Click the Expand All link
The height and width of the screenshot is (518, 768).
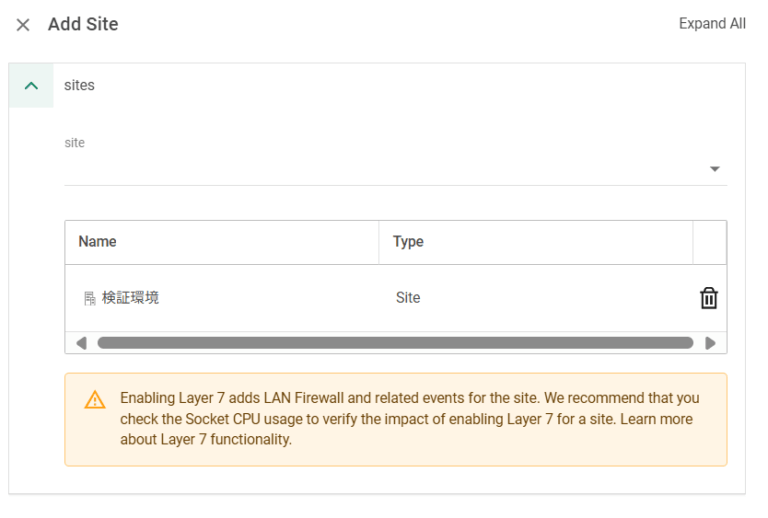[712, 24]
